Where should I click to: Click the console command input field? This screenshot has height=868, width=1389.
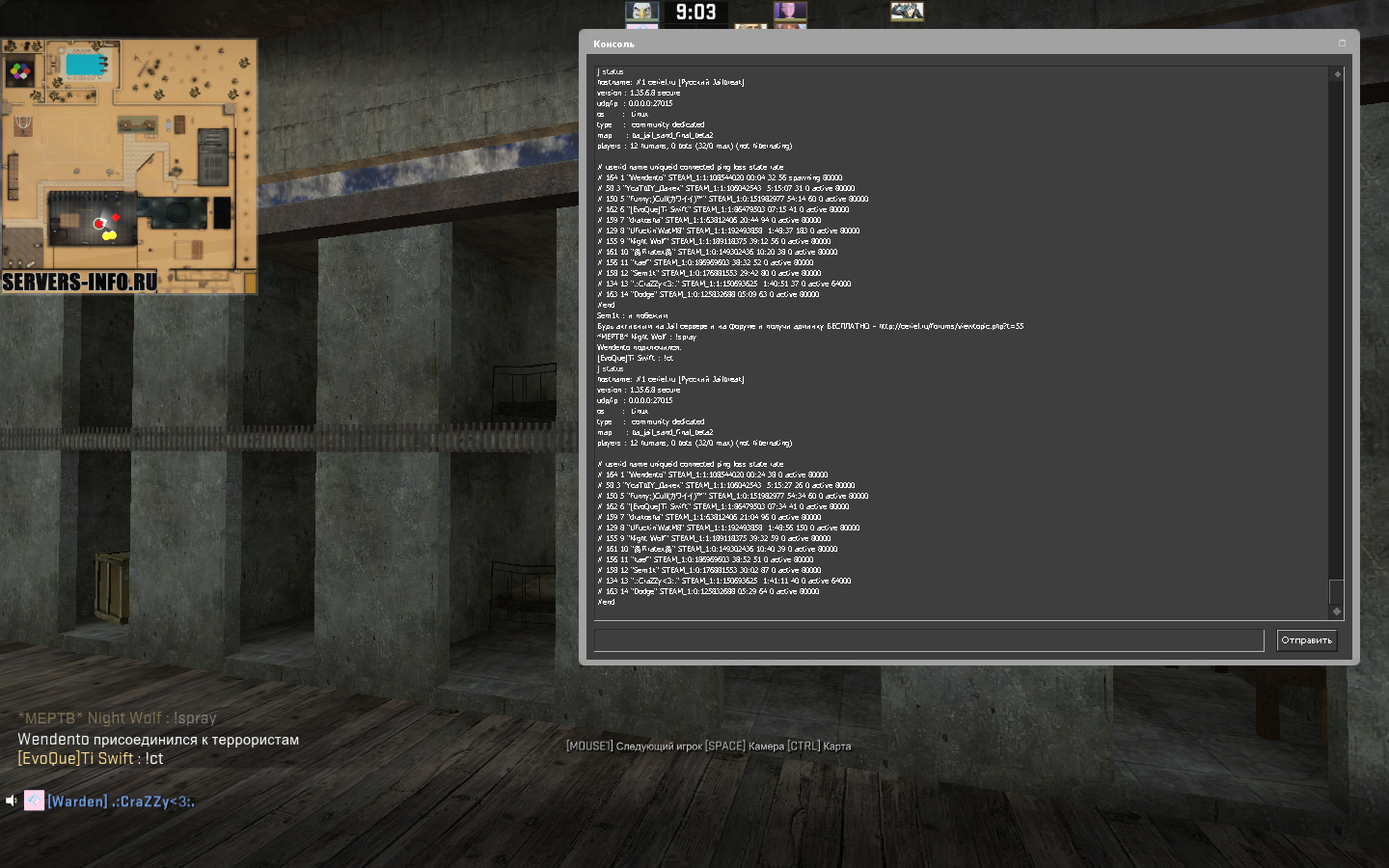point(928,640)
